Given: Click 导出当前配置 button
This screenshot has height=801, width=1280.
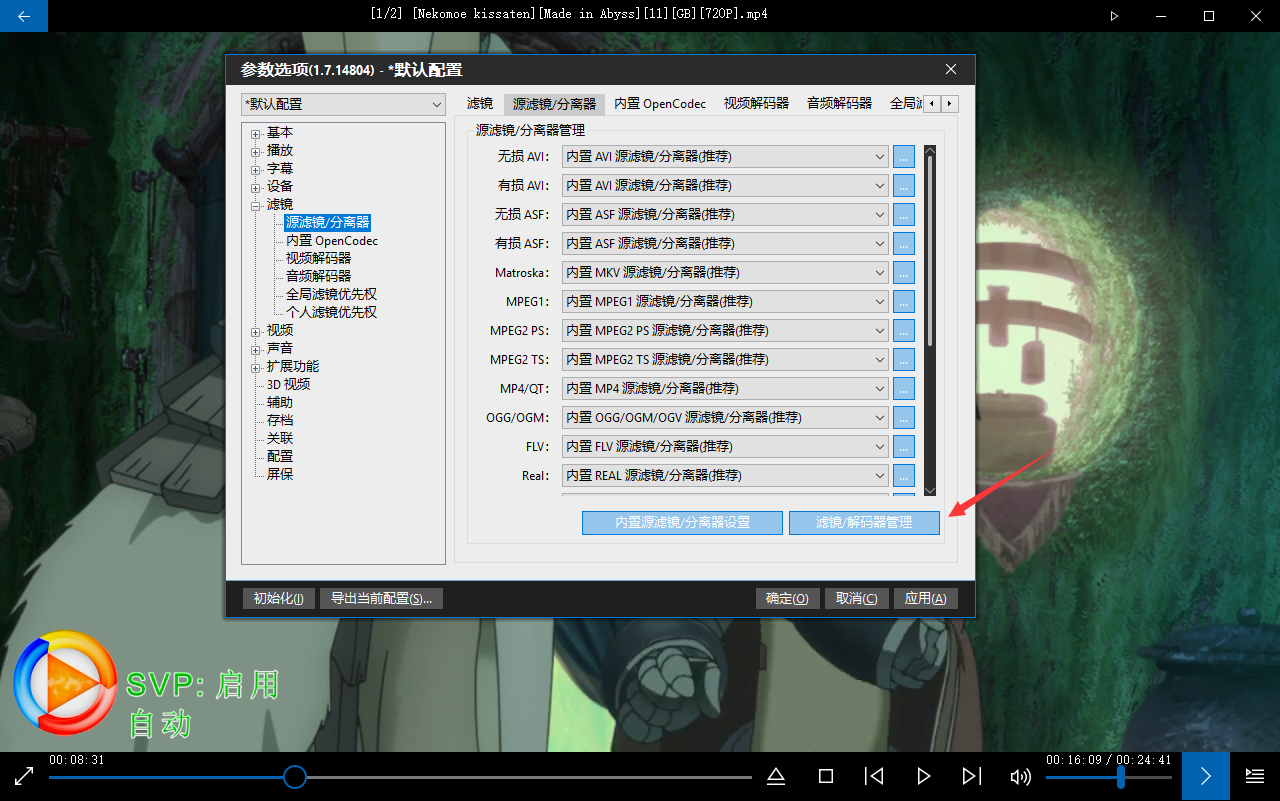Looking at the screenshot, I should coord(382,599).
